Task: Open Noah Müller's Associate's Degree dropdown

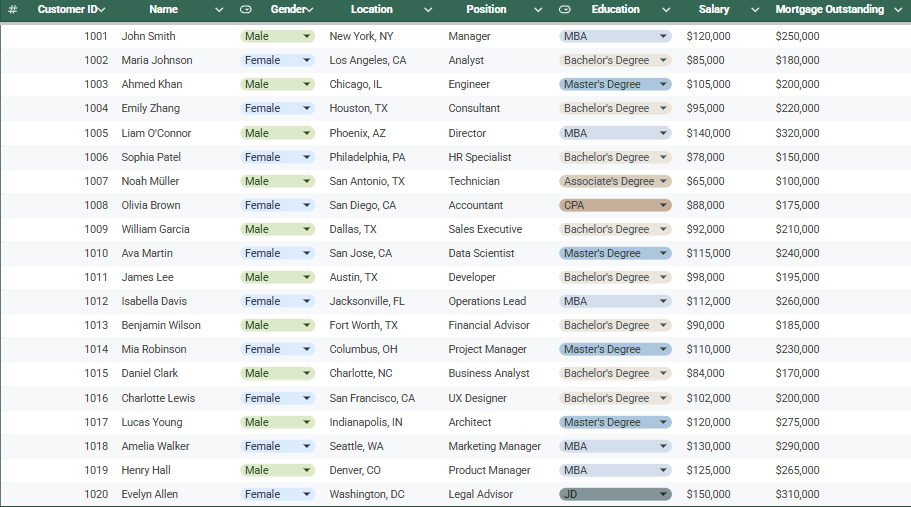Action: coord(663,181)
